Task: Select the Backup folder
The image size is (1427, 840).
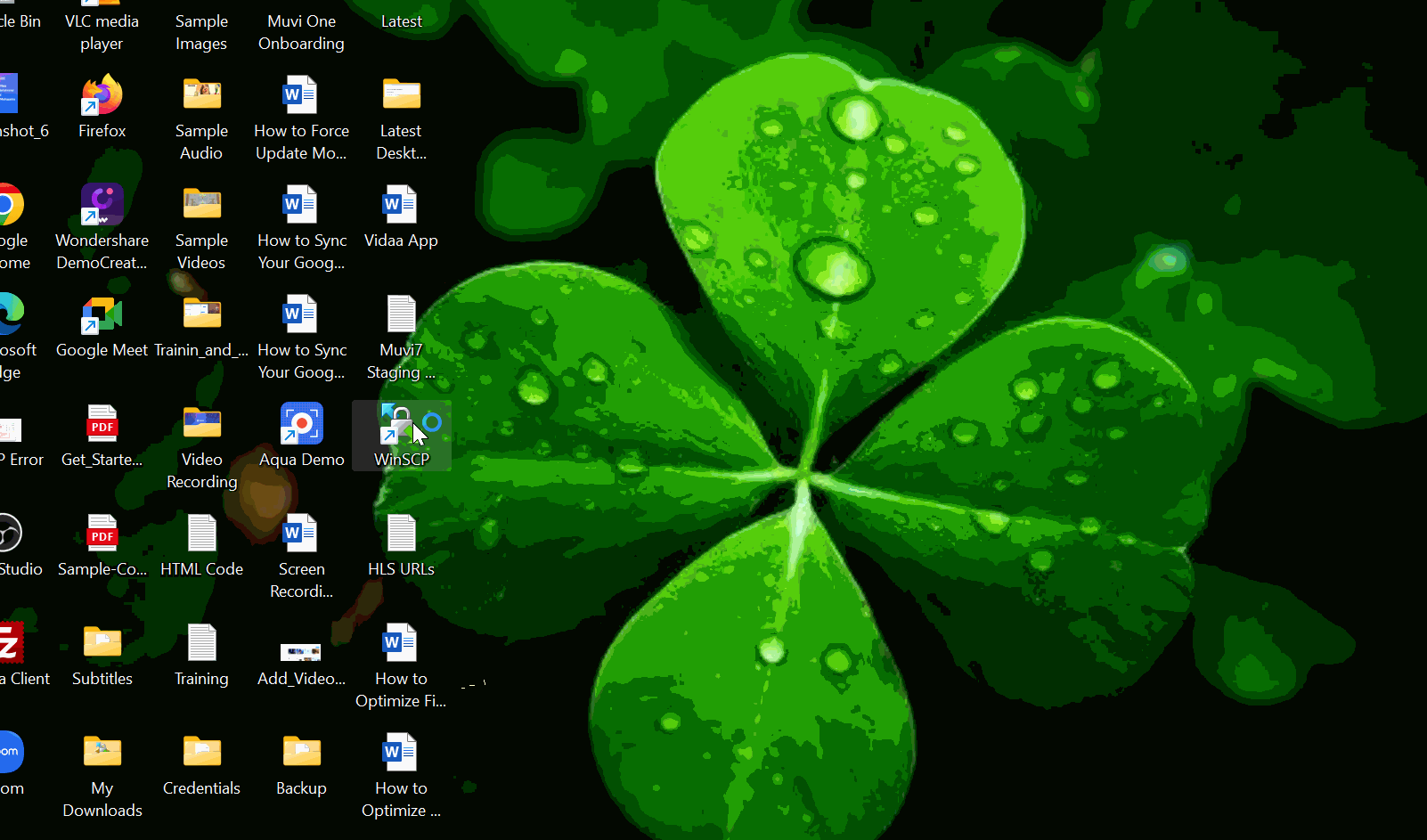Action: coord(301,754)
